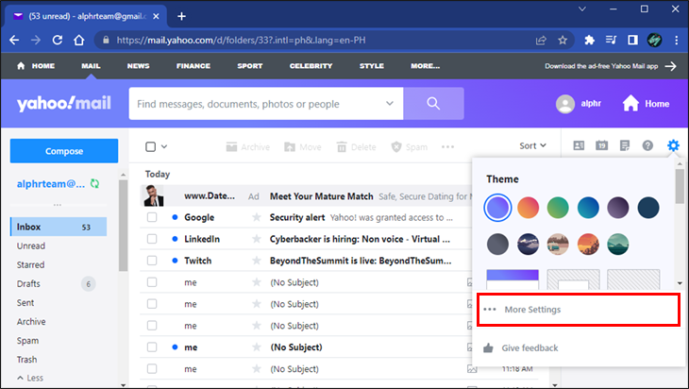Click the account refresh icon beside alphrteam
689x389 pixels.
coord(94,184)
